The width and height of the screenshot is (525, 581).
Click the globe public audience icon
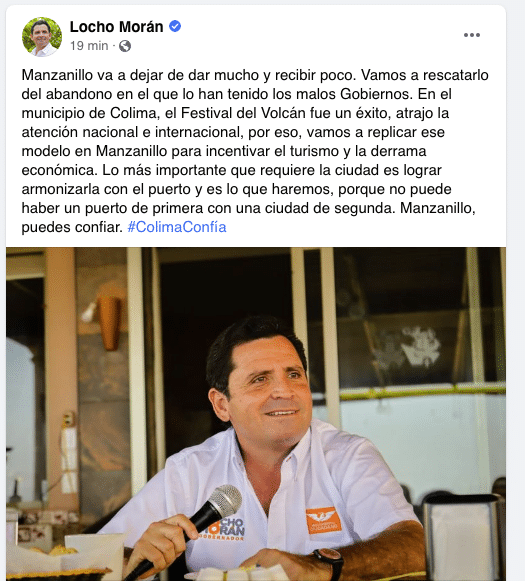(125, 46)
